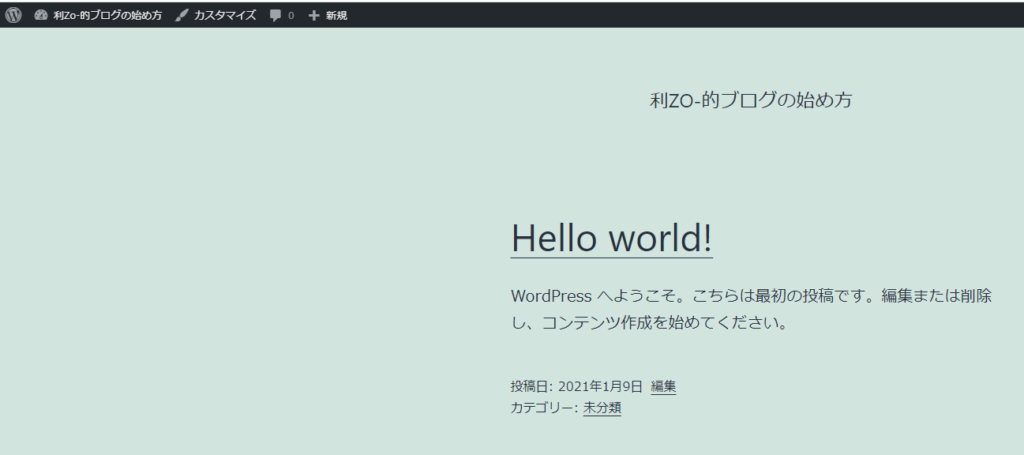Select the 新規 menu label
Screen dimensions: 1024x455
coord(336,15)
